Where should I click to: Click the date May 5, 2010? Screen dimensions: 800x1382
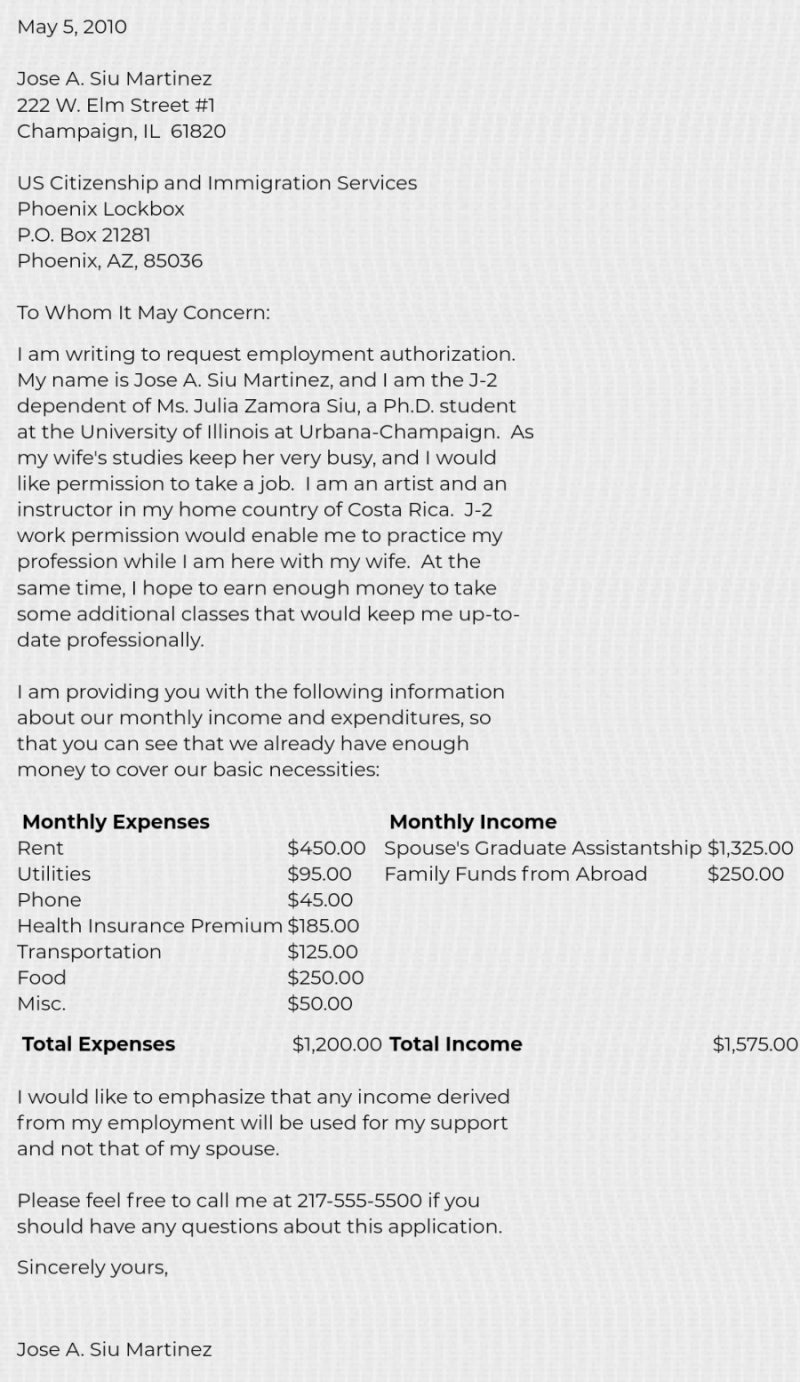coord(72,27)
